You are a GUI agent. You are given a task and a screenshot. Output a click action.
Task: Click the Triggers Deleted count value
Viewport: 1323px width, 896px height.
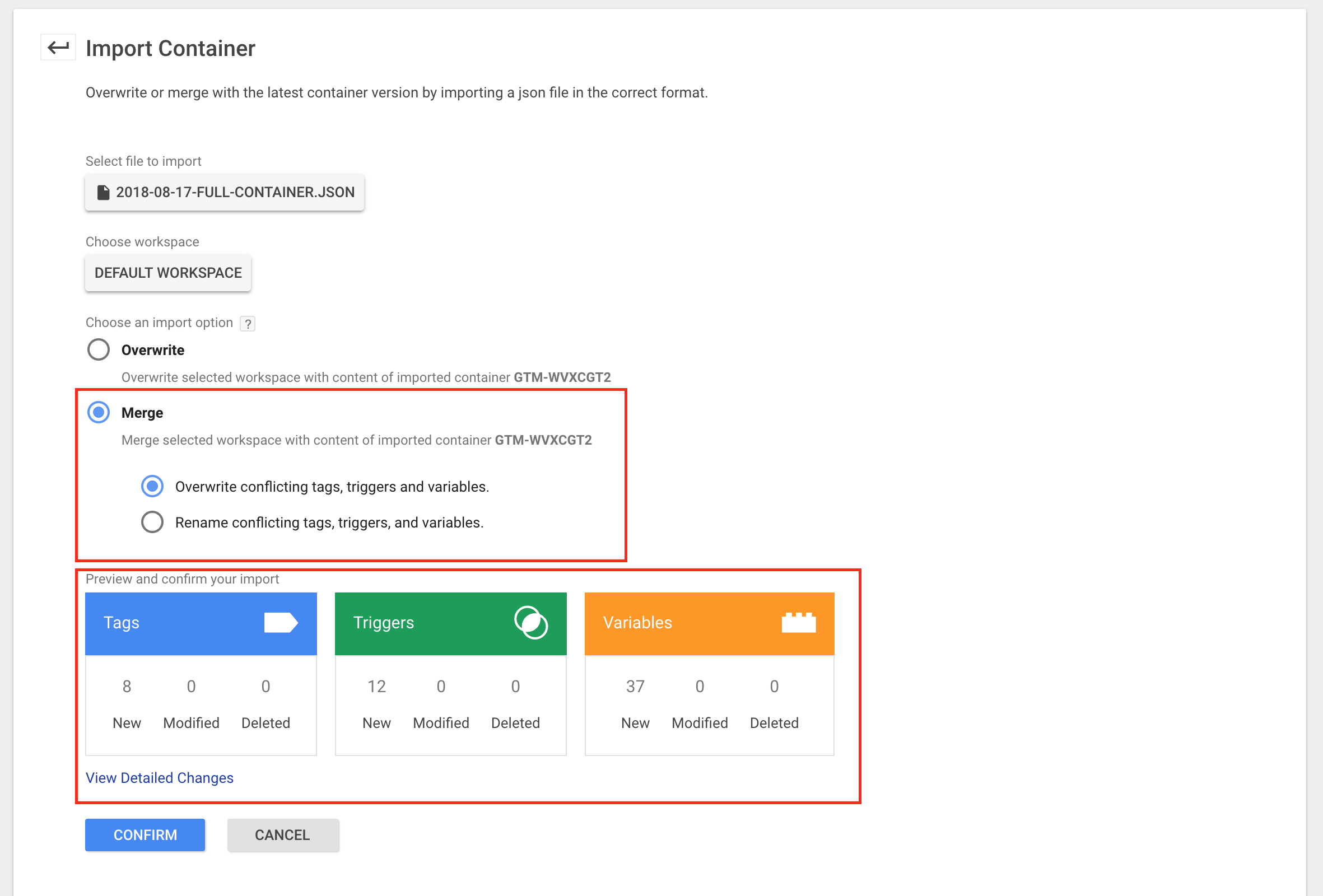[x=515, y=687]
